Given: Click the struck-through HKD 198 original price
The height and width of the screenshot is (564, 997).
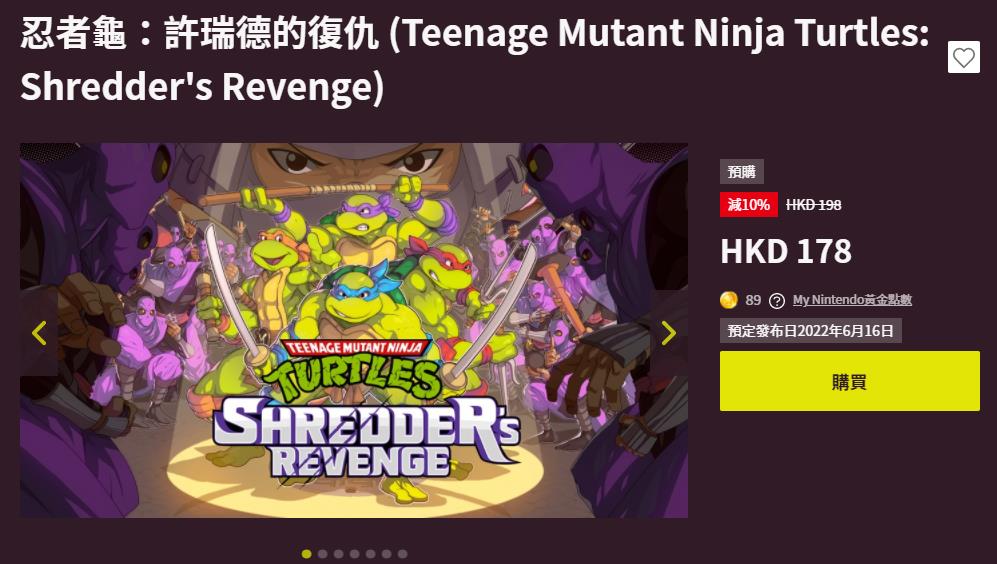Looking at the screenshot, I should tap(813, 205).
